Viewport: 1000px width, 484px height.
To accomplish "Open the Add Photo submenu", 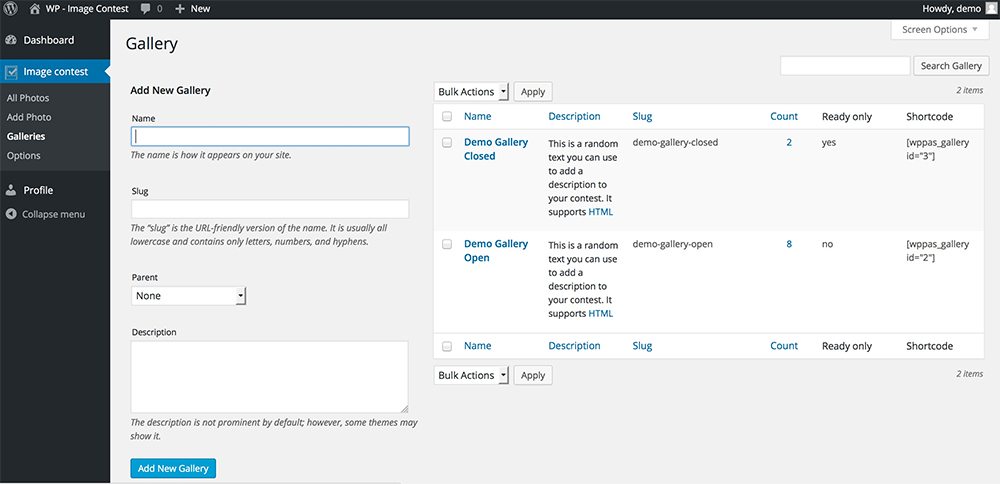I will (29, 117).
